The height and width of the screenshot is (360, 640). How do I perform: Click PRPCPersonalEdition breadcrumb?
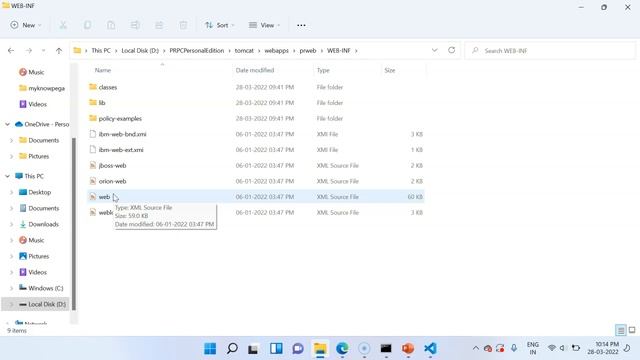pyautogui.click(x=197, y=51)
